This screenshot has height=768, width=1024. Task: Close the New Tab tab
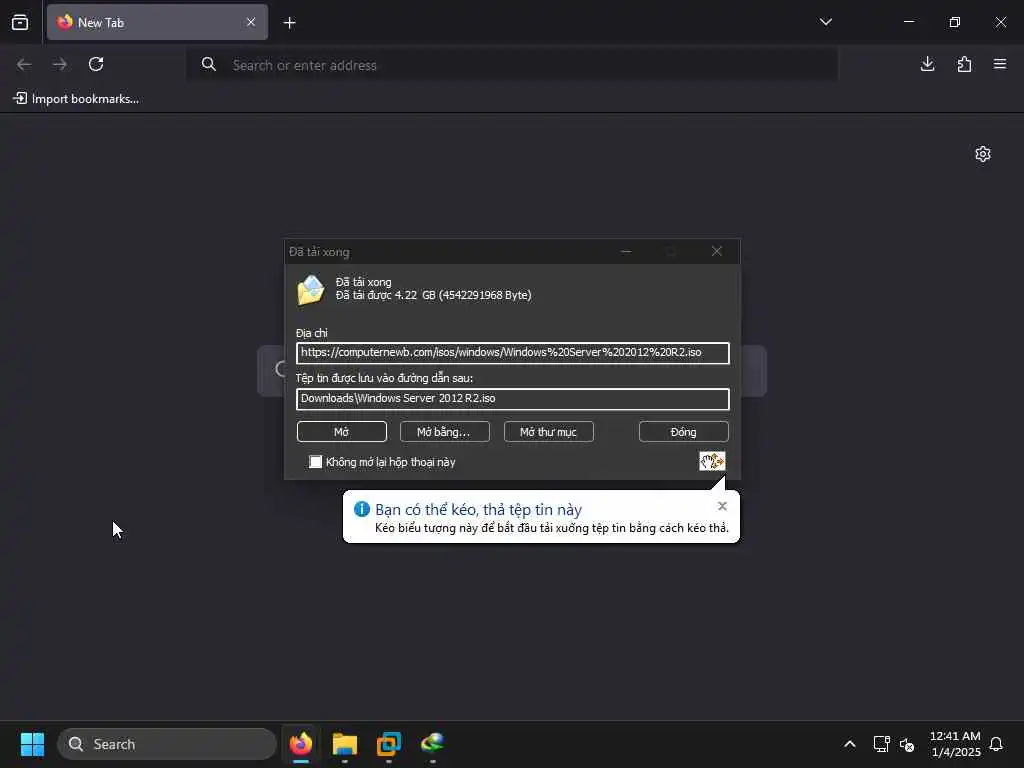(251, 22)
